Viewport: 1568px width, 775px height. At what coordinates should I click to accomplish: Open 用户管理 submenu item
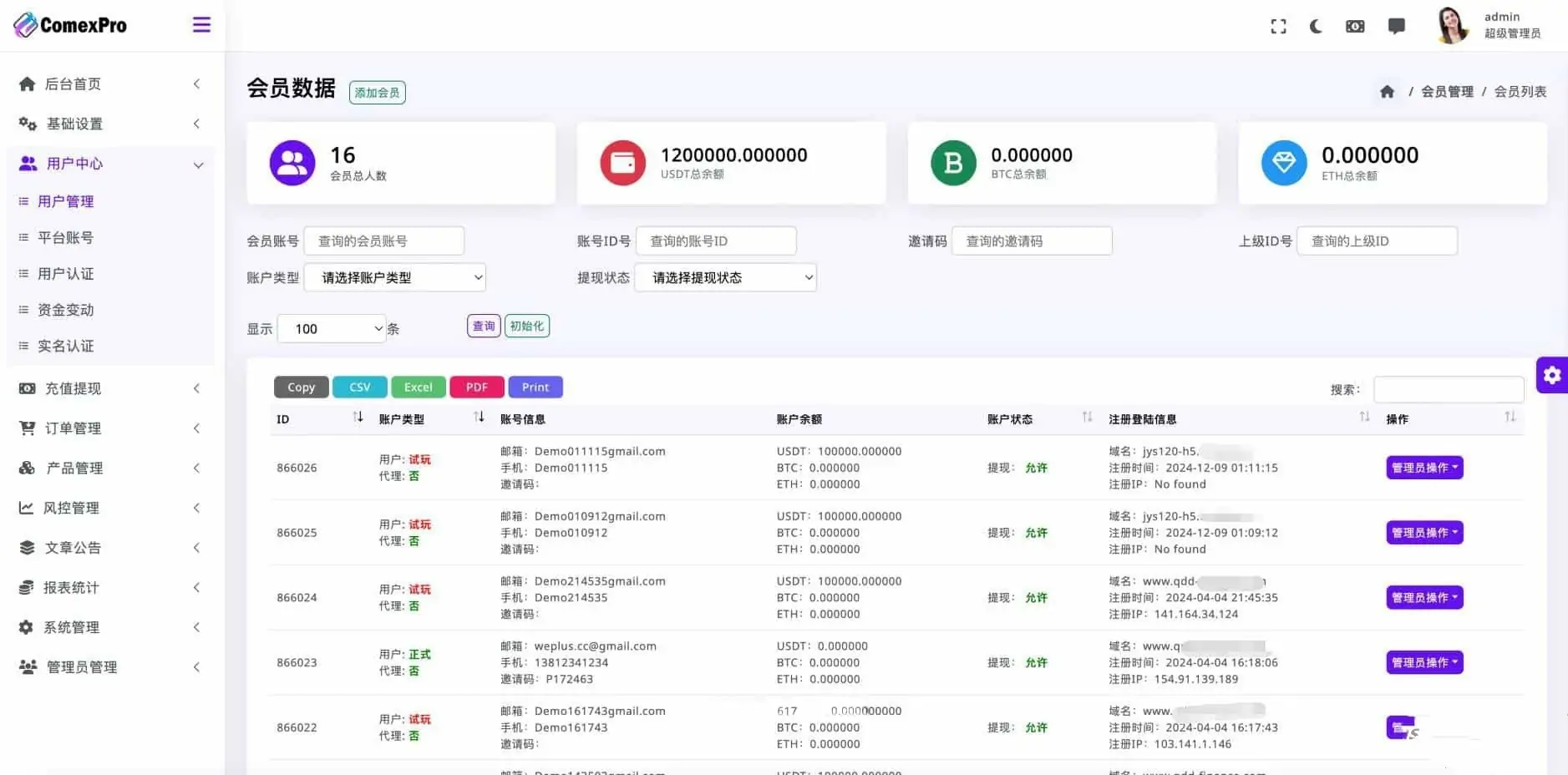[x=66, y=201]
